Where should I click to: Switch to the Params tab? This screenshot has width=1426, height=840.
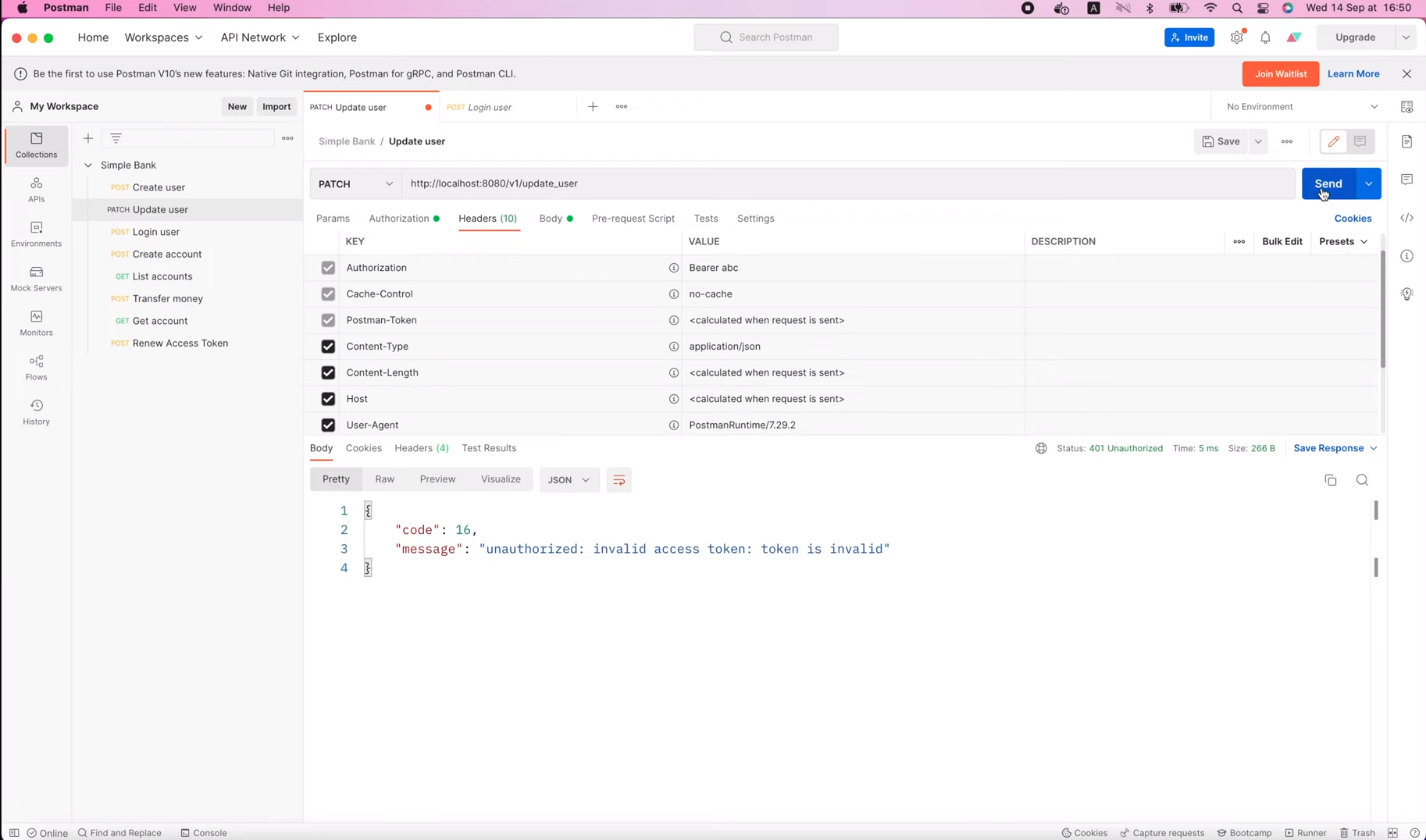[333, 219]
